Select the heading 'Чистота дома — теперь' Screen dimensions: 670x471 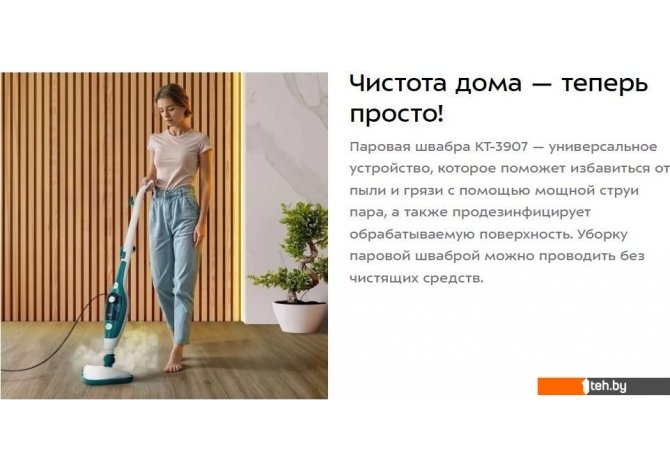tap(499, 83)
